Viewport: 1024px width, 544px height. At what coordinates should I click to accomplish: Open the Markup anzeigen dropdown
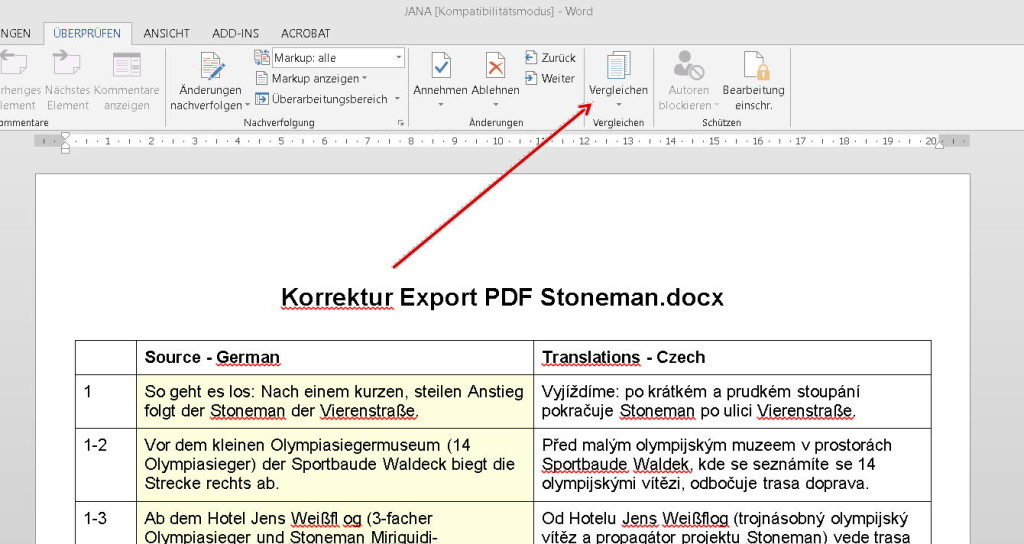[311, 78]
